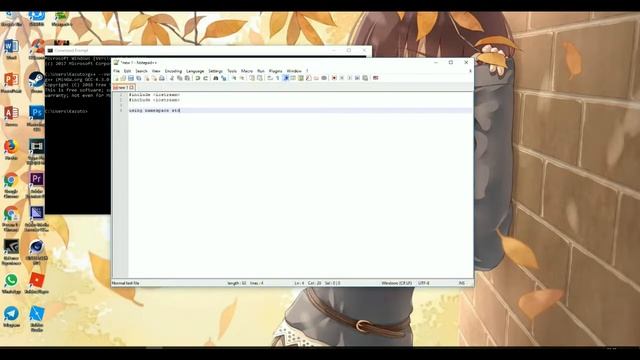Open the Tools menu
Screen dimensions: 640x360
pos(232,71)
